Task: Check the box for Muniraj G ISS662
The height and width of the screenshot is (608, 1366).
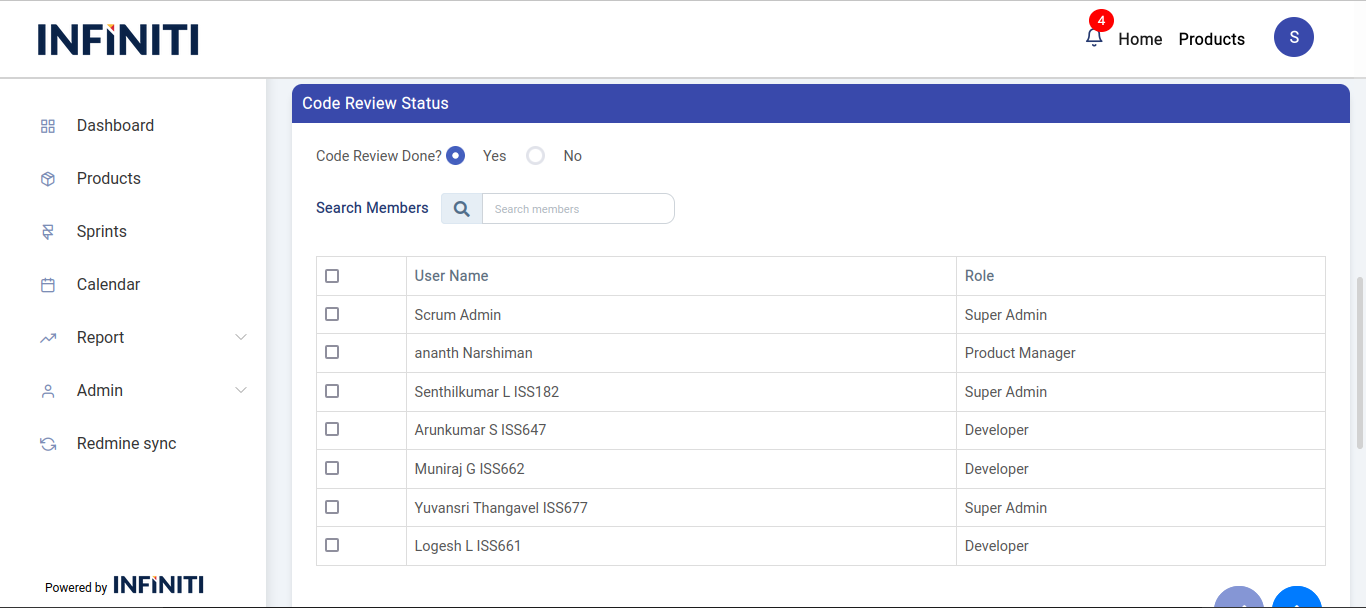Action: coord(332,468)
